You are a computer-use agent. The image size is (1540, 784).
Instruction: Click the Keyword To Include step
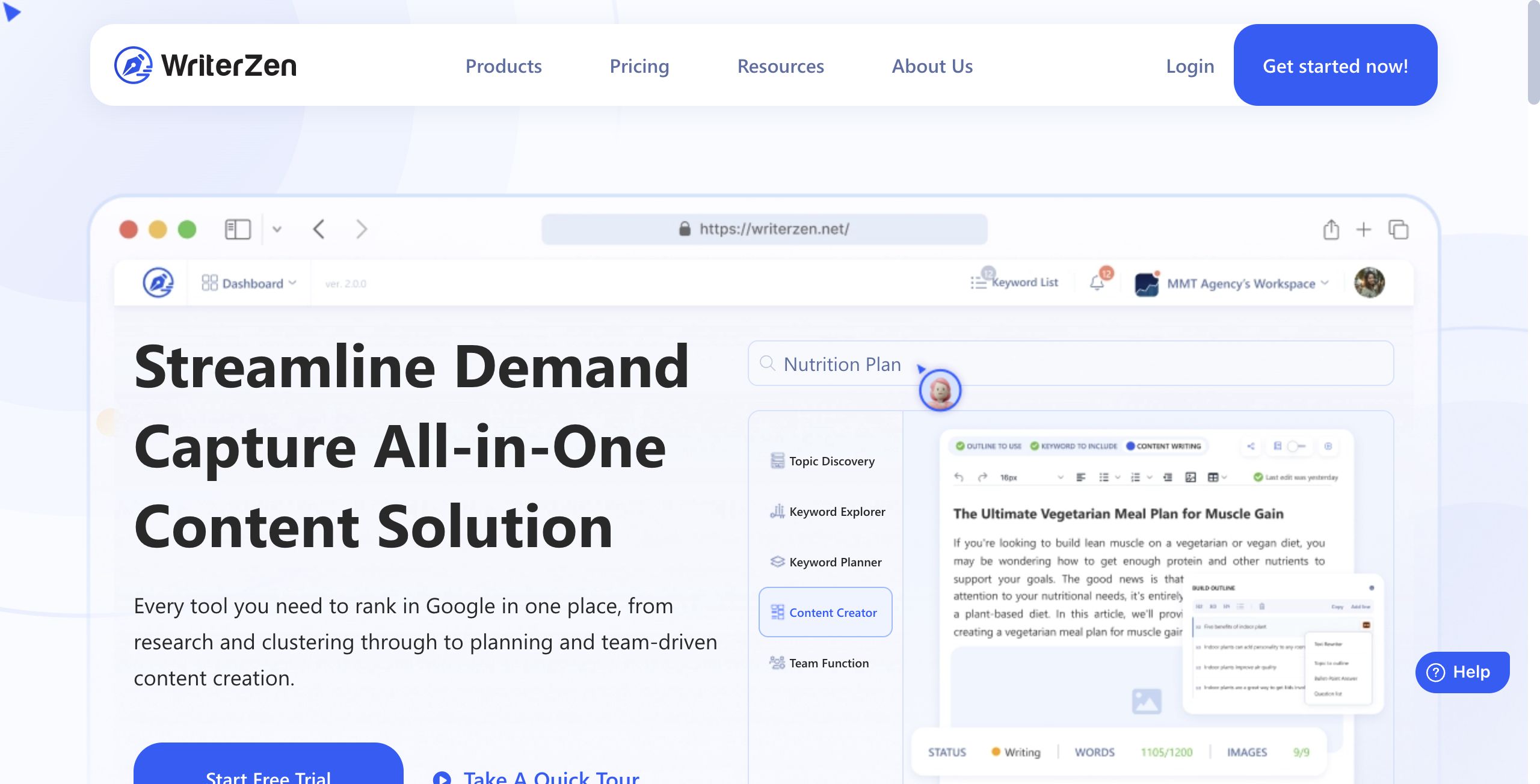pyautogui.click(x=1073, y=446)
